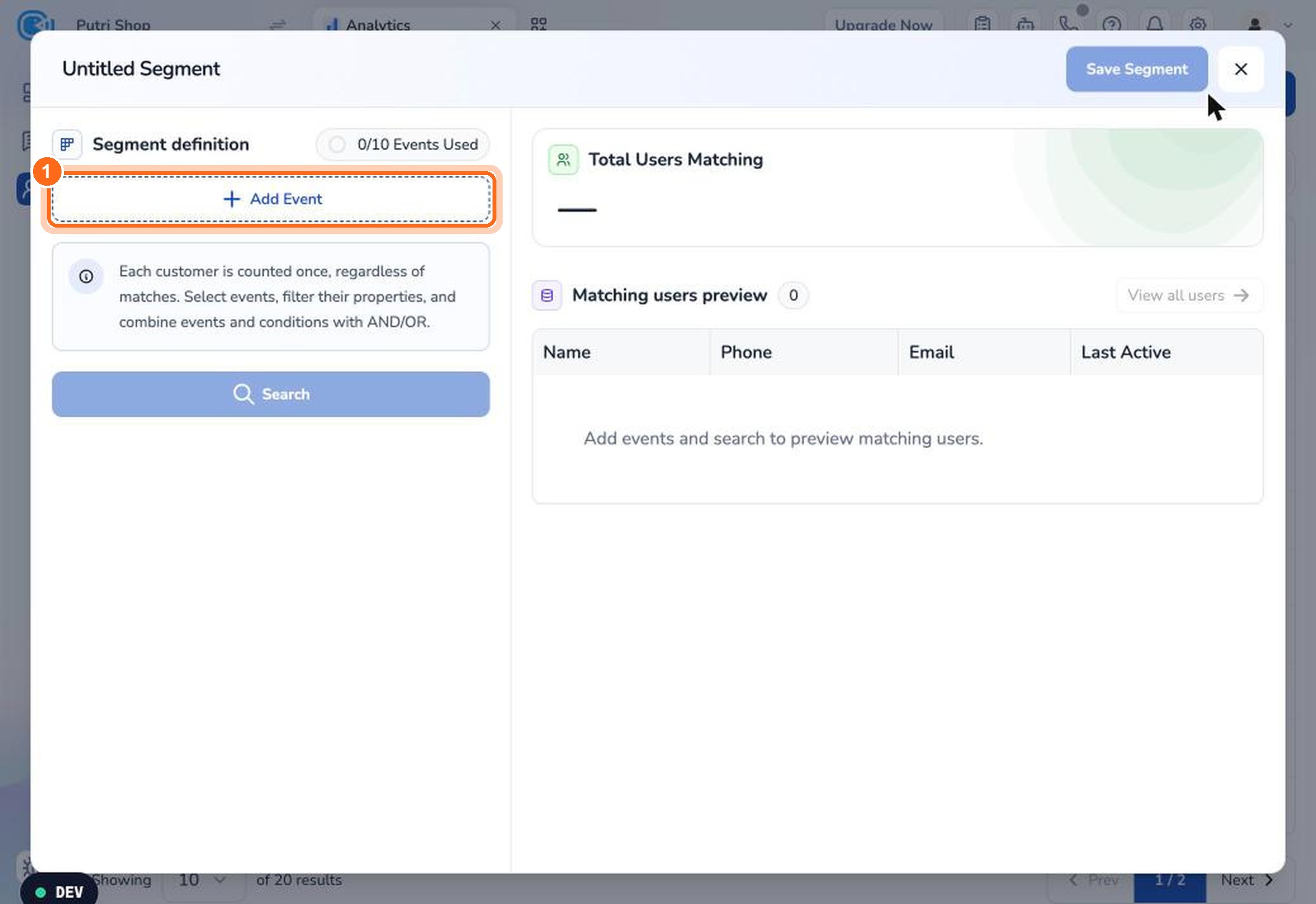
Task: Open the settings gear icon in the top bar
Action: 1197,25
